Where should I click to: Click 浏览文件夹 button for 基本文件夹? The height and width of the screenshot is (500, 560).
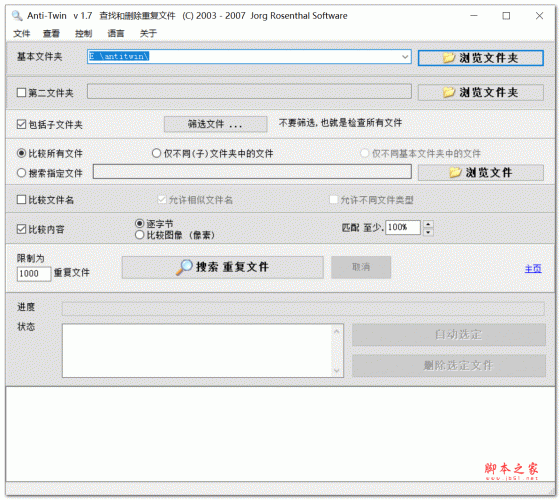(480, 58)
